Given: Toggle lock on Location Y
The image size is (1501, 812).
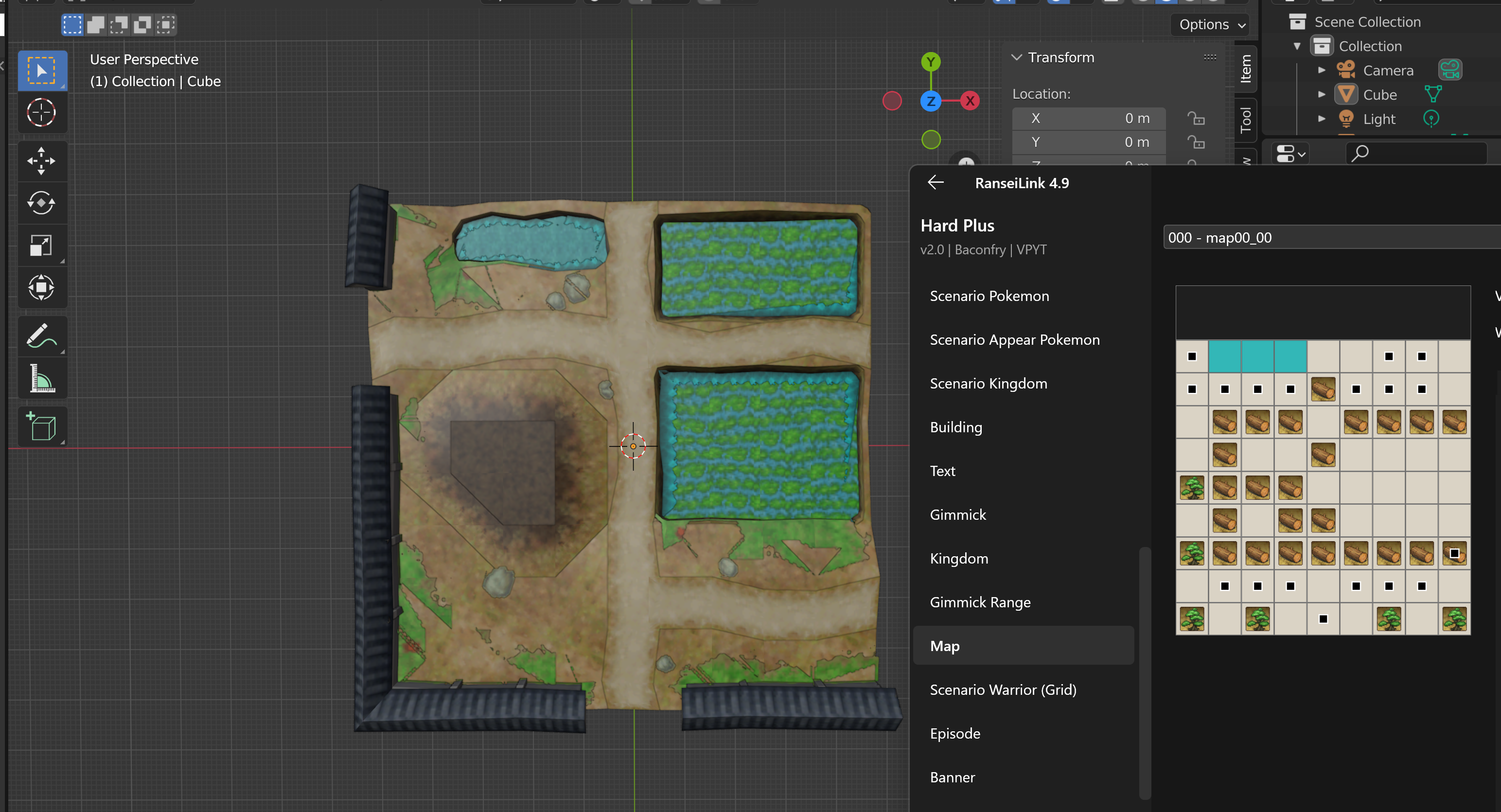Looking at the screenshot, I should click(x=1196, y=142).
